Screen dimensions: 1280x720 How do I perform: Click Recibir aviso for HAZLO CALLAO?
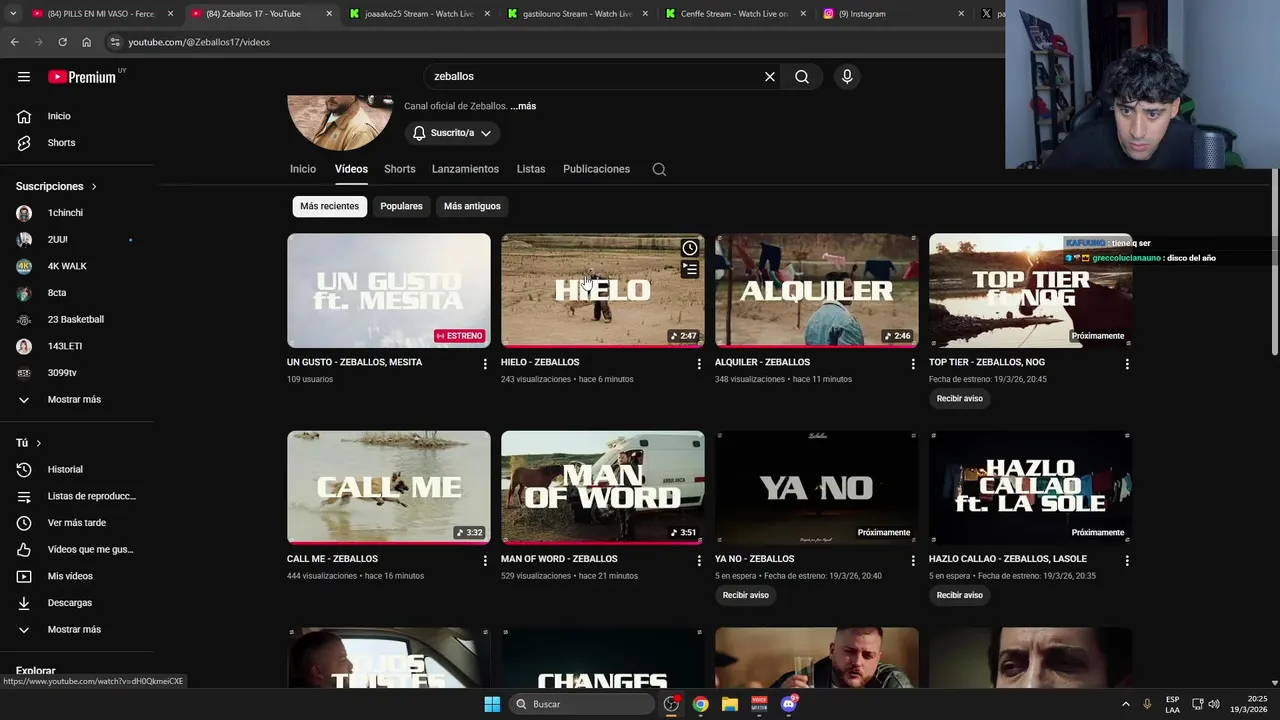(x=960, y=596)
